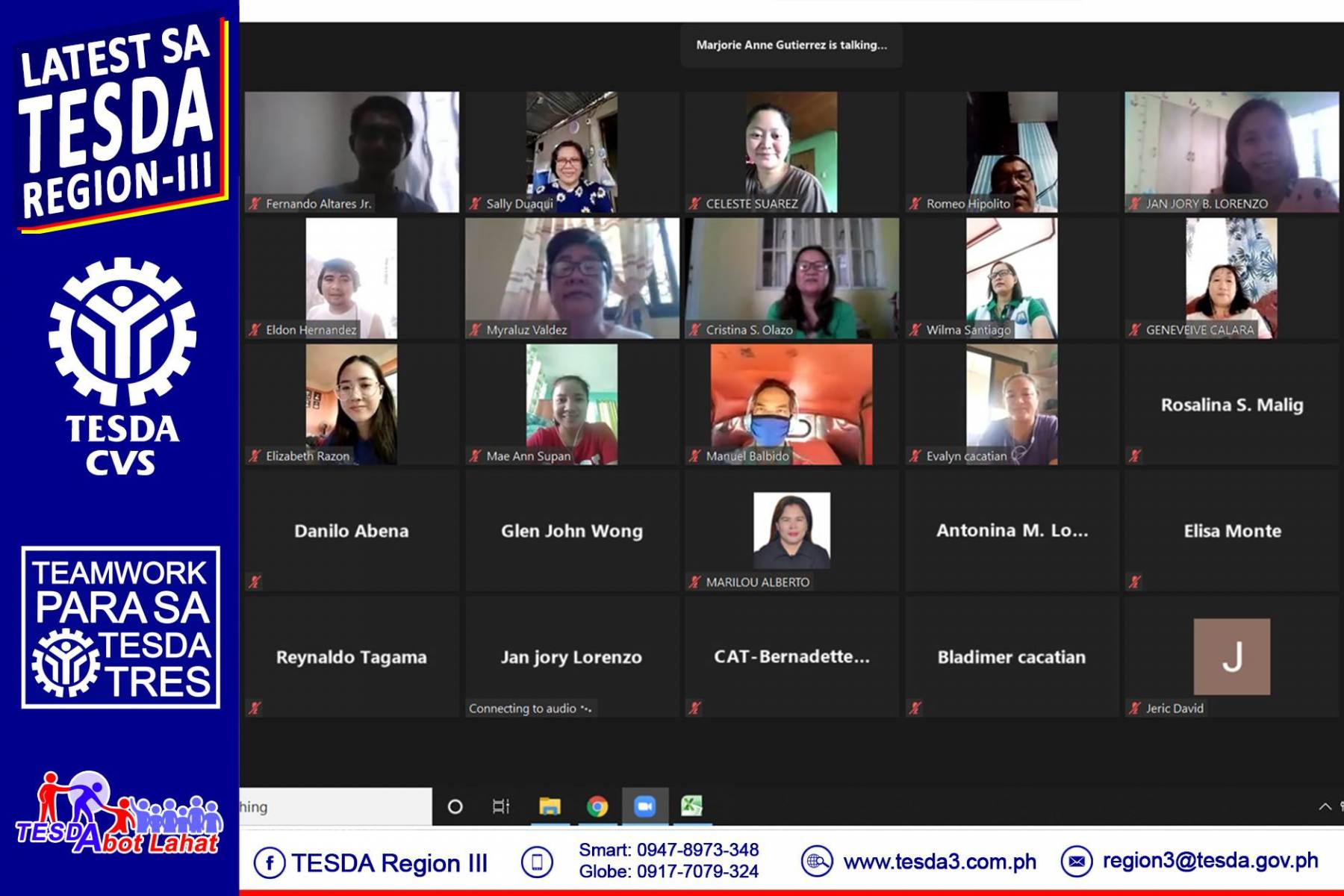Viewport: 1344px width, 896px height.
Task: Expand the system tray hidden icons chevron
Action: point(1325,806)
